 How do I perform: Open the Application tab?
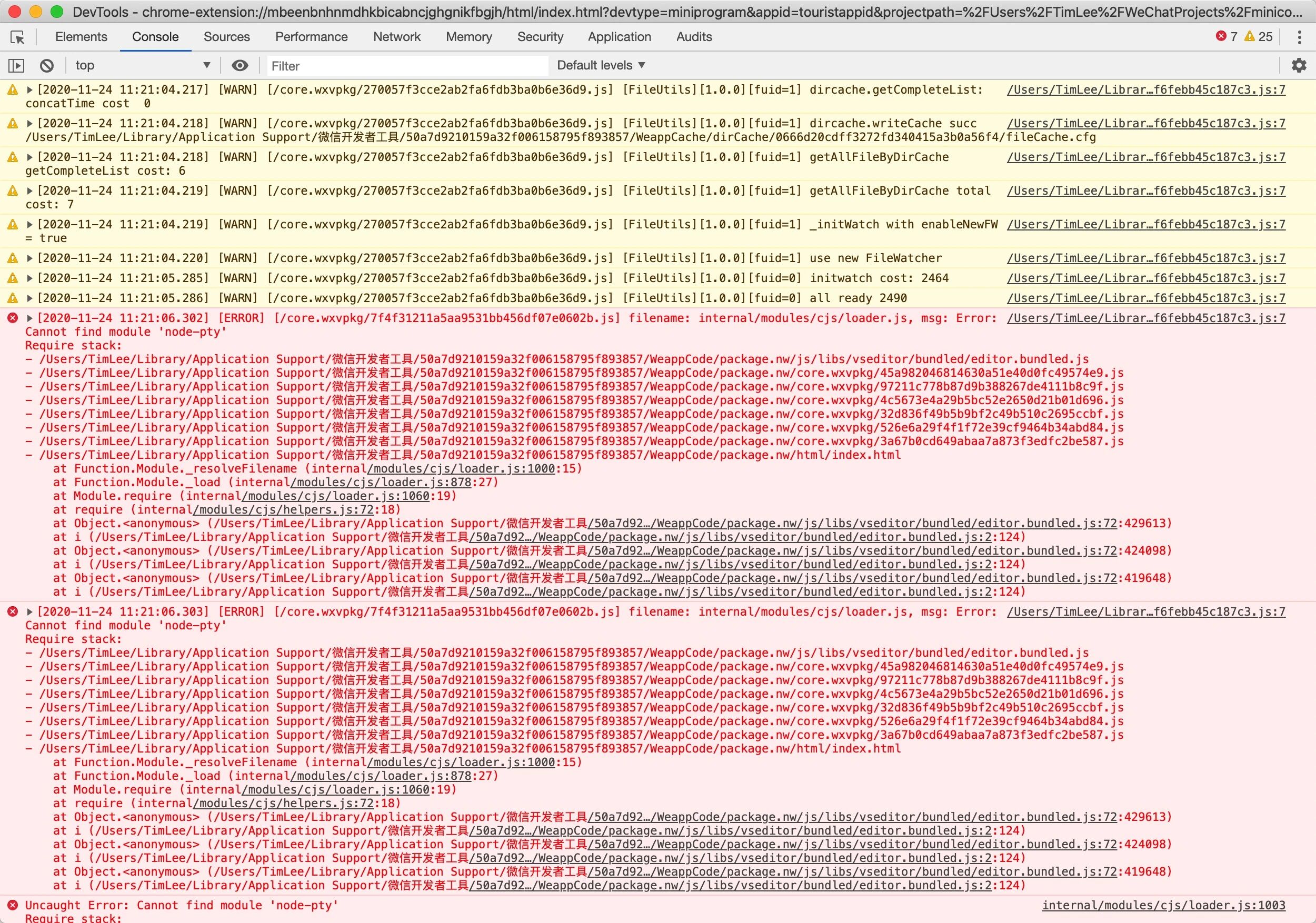[619, 37]
